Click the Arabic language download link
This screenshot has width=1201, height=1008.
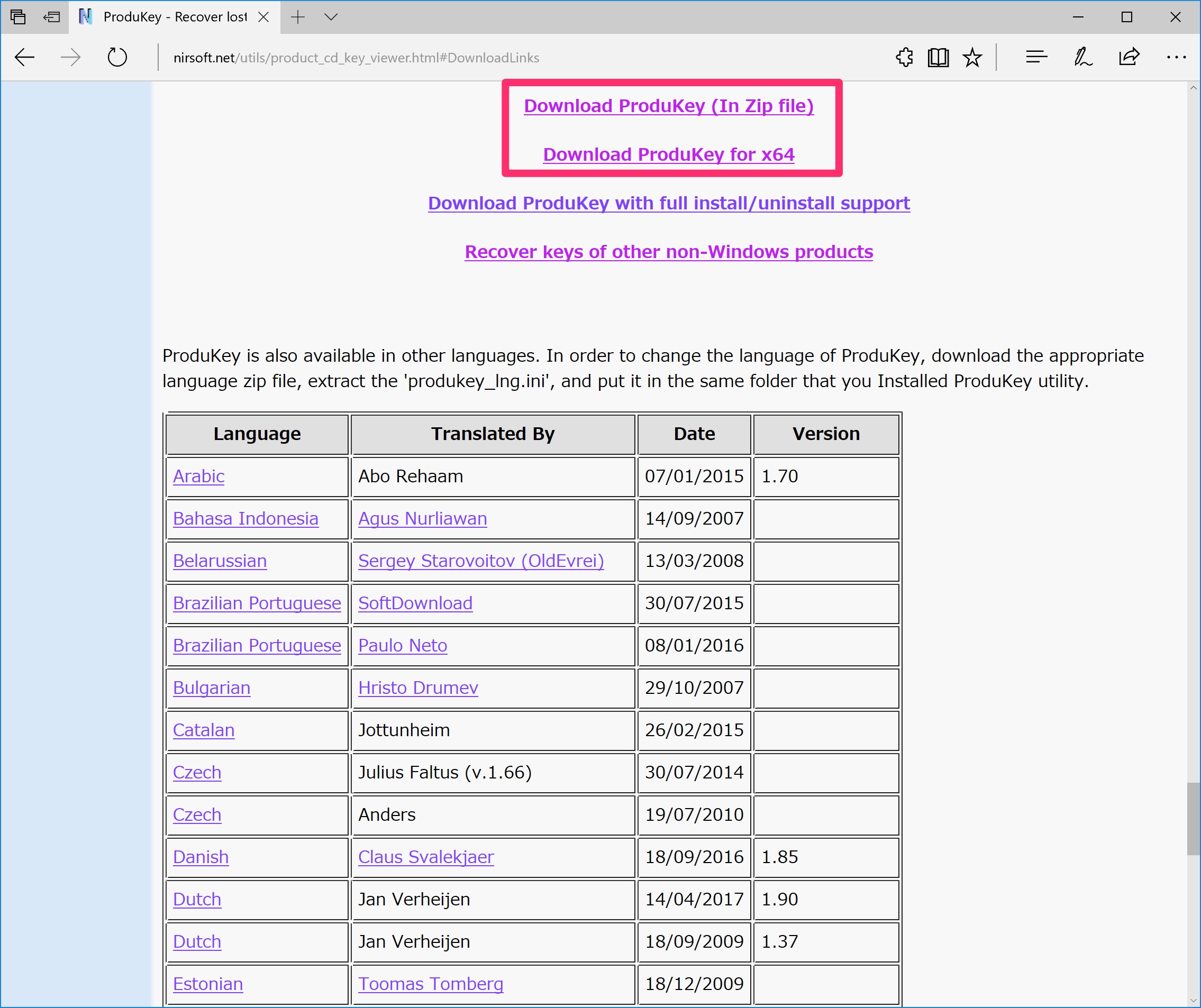pyautogui.click(x=200, y=476)
